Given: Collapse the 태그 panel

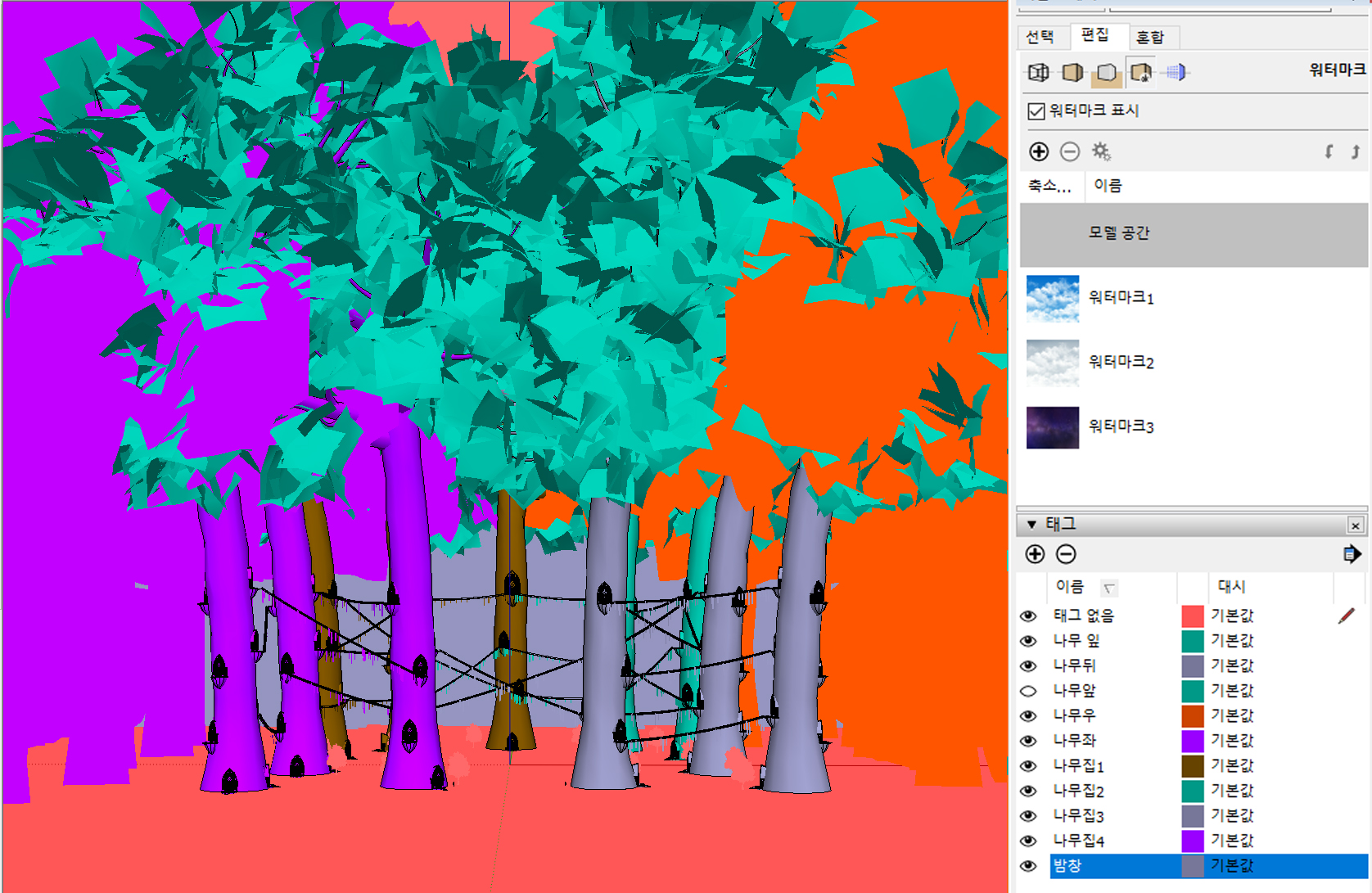Looking at the screenshot, I should [1031, 525].
